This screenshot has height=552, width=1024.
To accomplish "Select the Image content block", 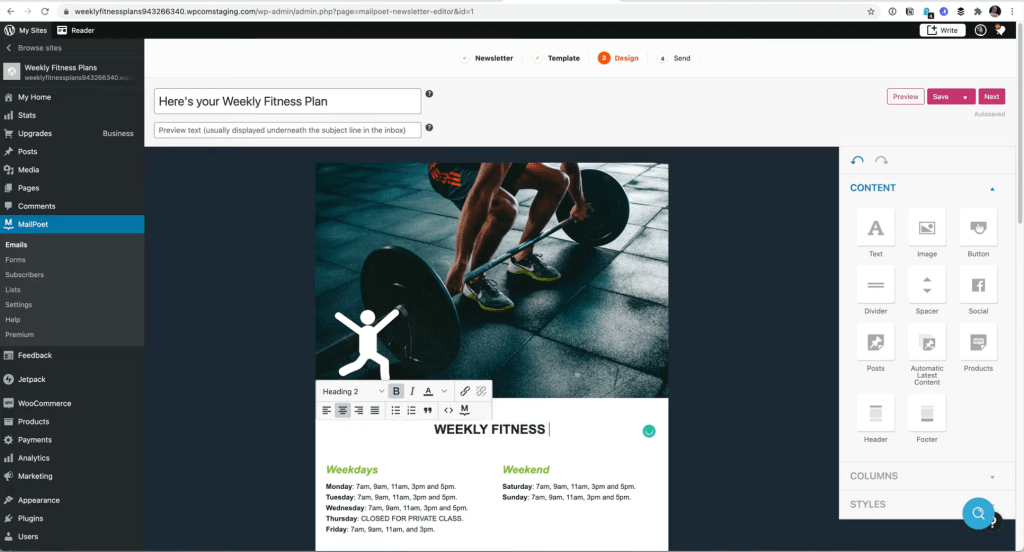I will click(x=927, y=233).
